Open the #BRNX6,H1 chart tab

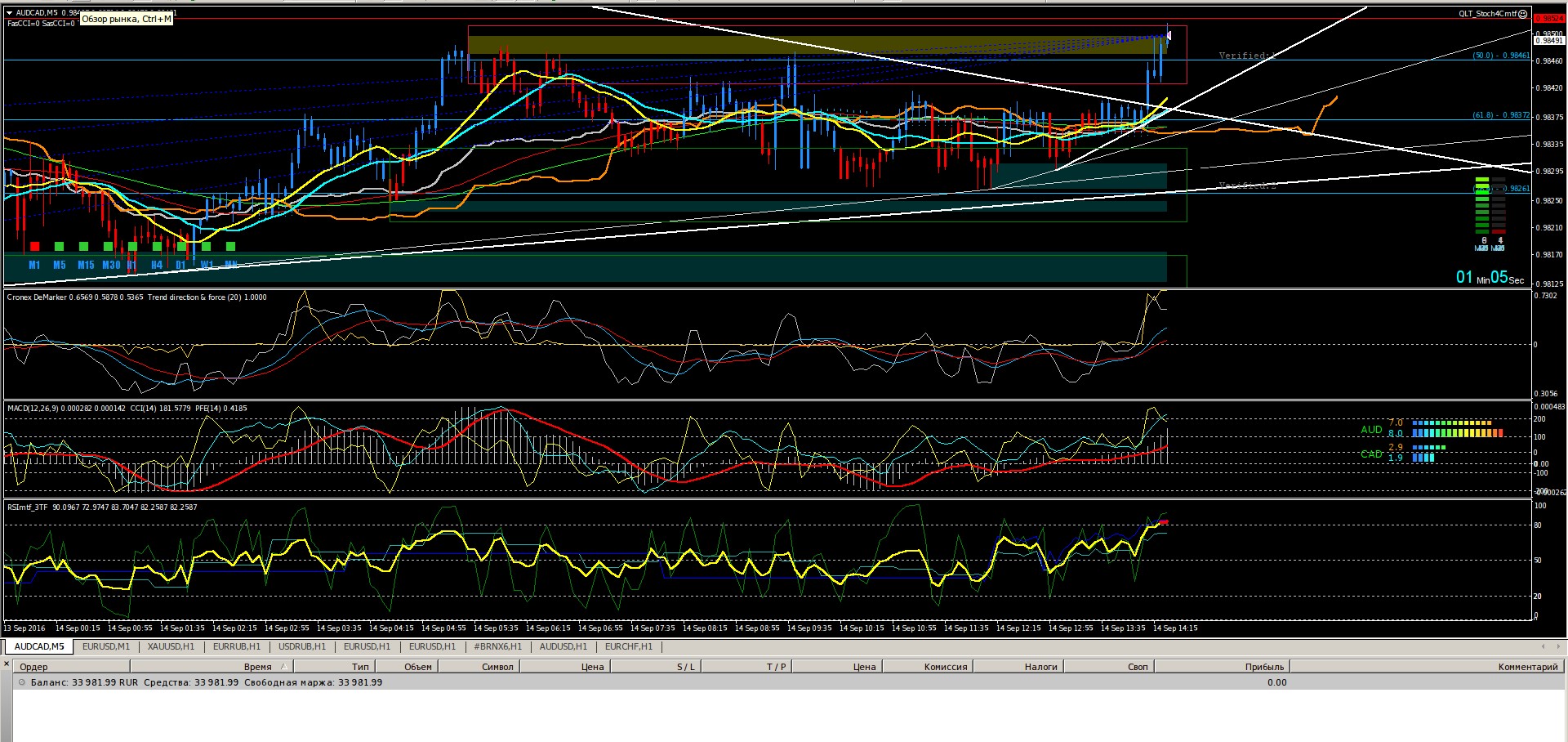click(498, 646)
